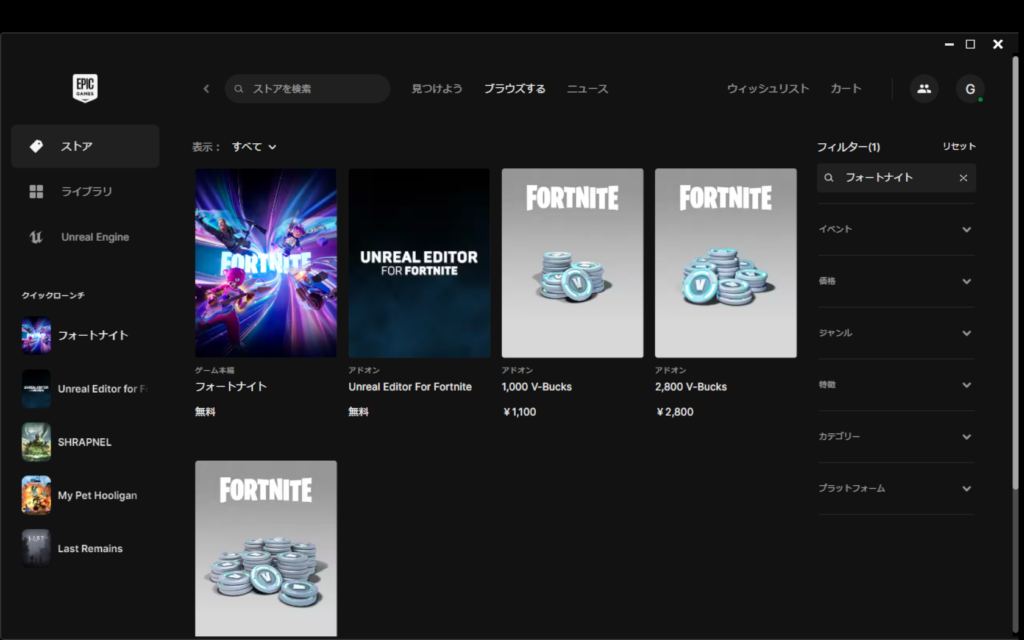Launch Unreal Editor for Fortnite quick launch icon
The width and height of the screenshot is (1024, 640).
coord(36,389)
